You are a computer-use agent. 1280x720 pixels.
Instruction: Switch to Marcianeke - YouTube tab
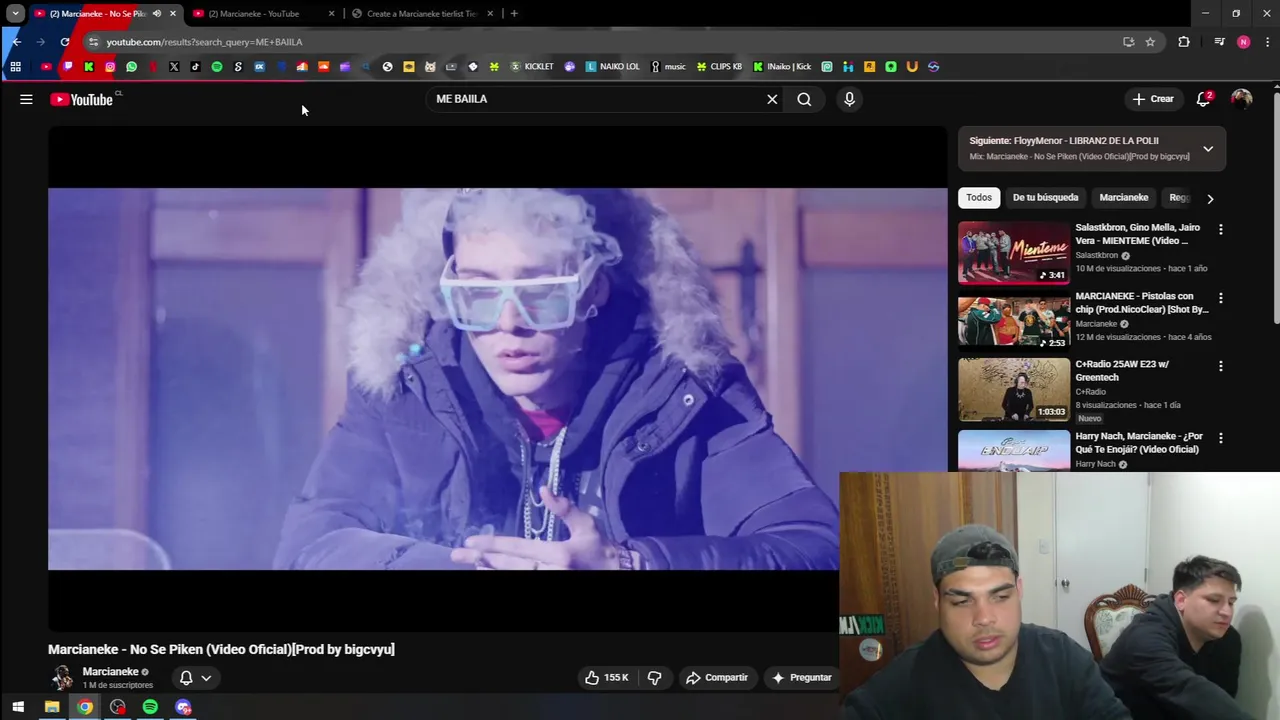tap(261, 13)
